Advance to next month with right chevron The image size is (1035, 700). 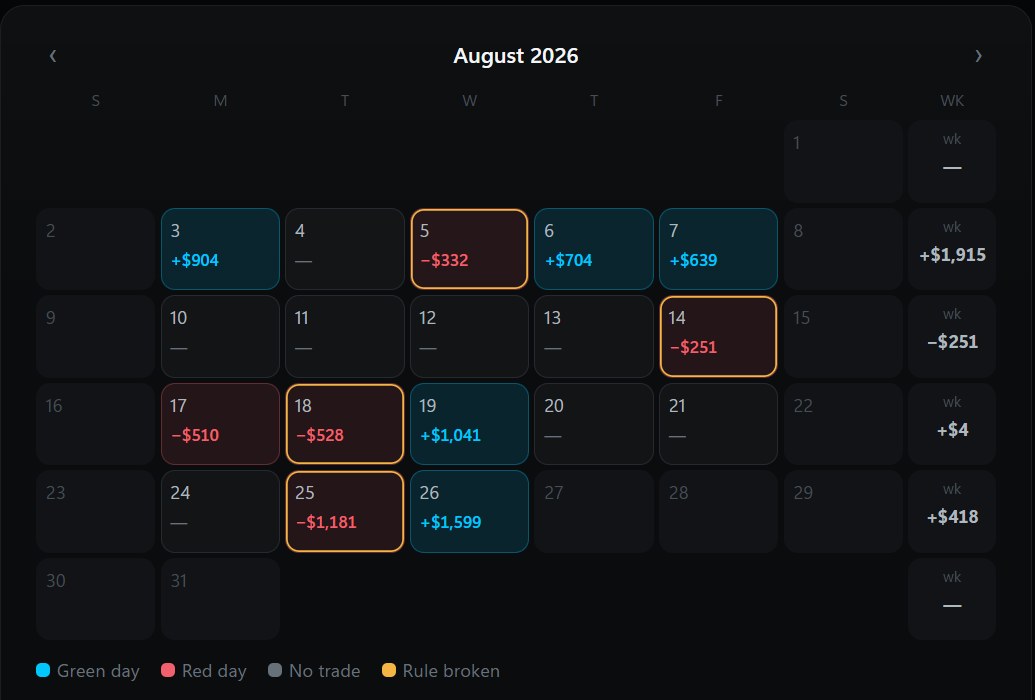978,56
